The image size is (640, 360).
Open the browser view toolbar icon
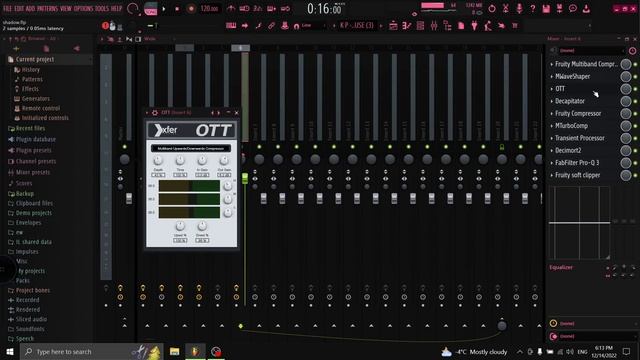pos(447,26)
